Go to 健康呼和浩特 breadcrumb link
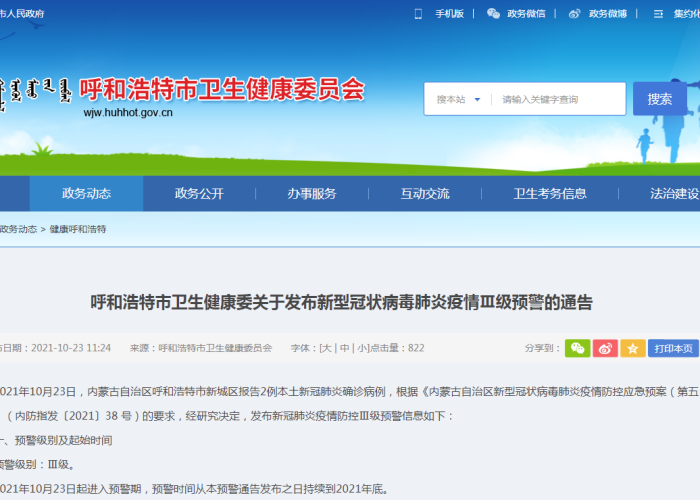Image resolution: width=700 pixels, height=500 pixels. tap(78, 229)
